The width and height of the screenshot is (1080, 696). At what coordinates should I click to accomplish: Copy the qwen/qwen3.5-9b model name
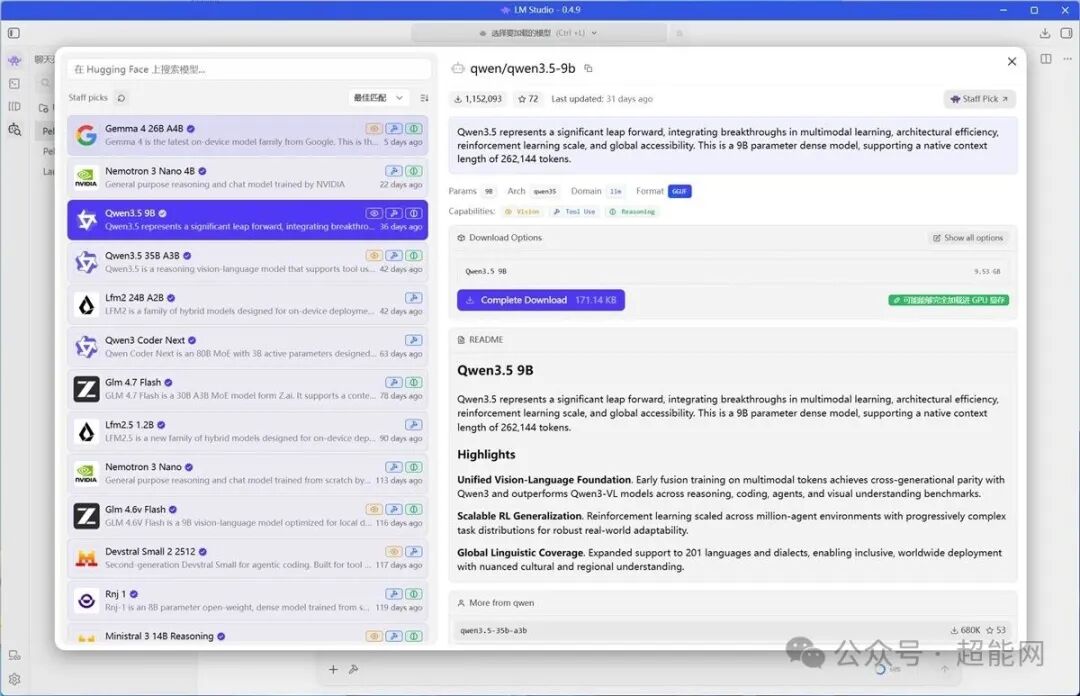click(x=588, y=68)
